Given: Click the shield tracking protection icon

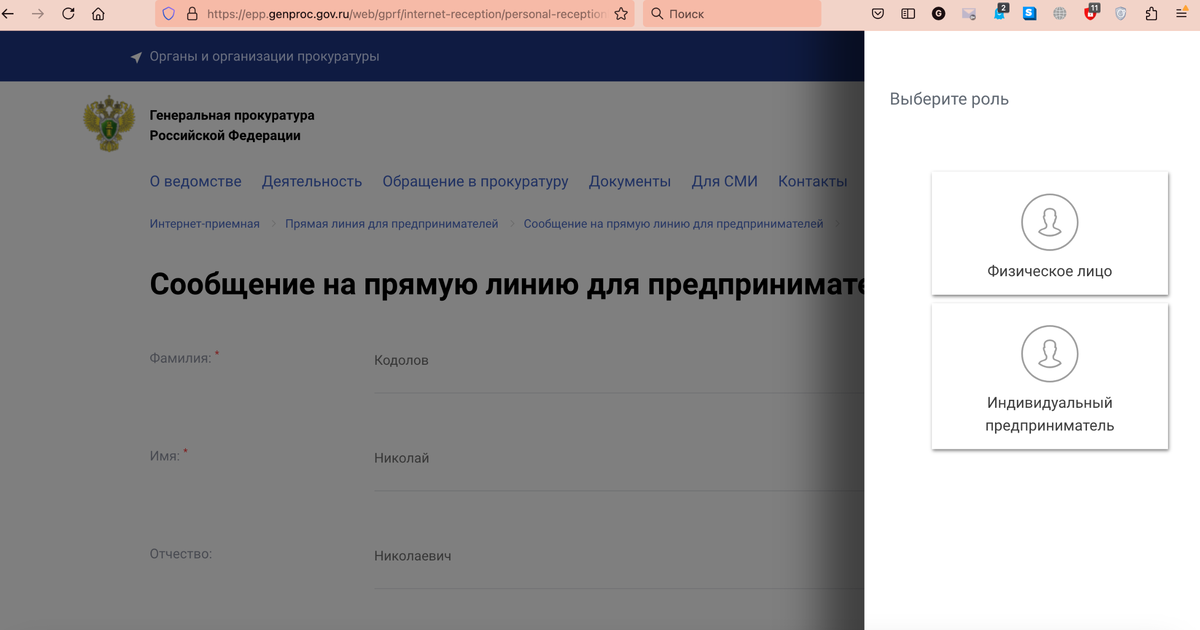Looking at the screenshot, I should click(168, 14).
